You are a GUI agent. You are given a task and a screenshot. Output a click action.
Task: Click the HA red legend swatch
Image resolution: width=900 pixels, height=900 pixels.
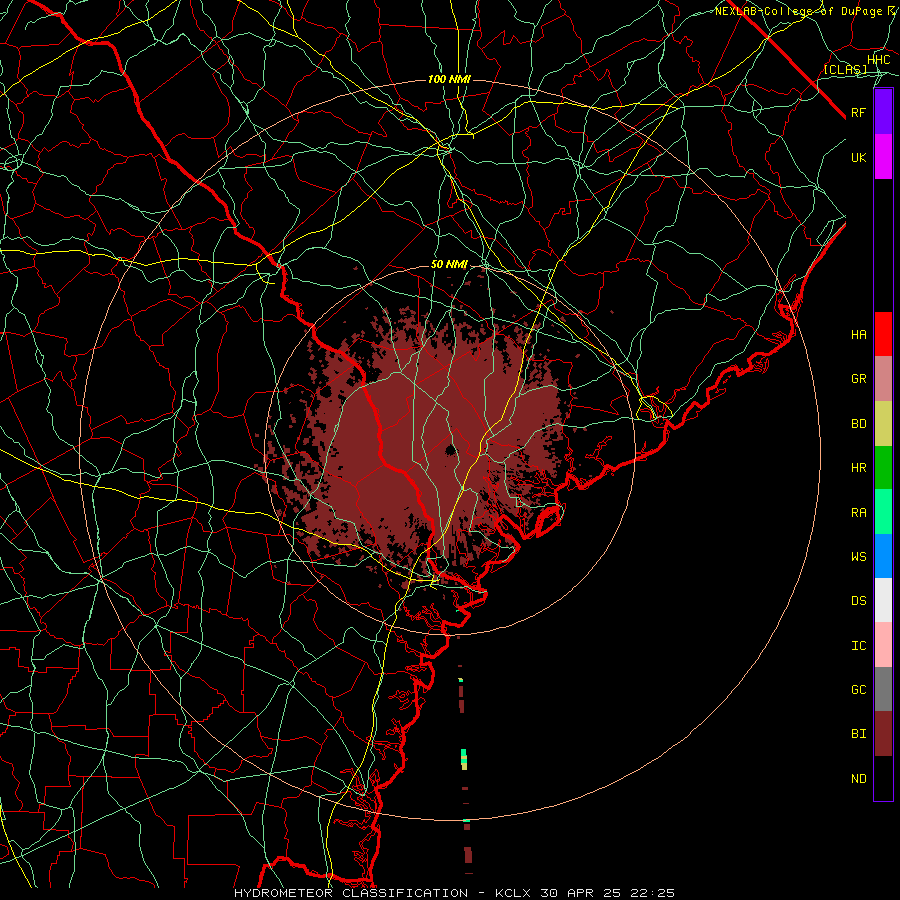(883, 334)
